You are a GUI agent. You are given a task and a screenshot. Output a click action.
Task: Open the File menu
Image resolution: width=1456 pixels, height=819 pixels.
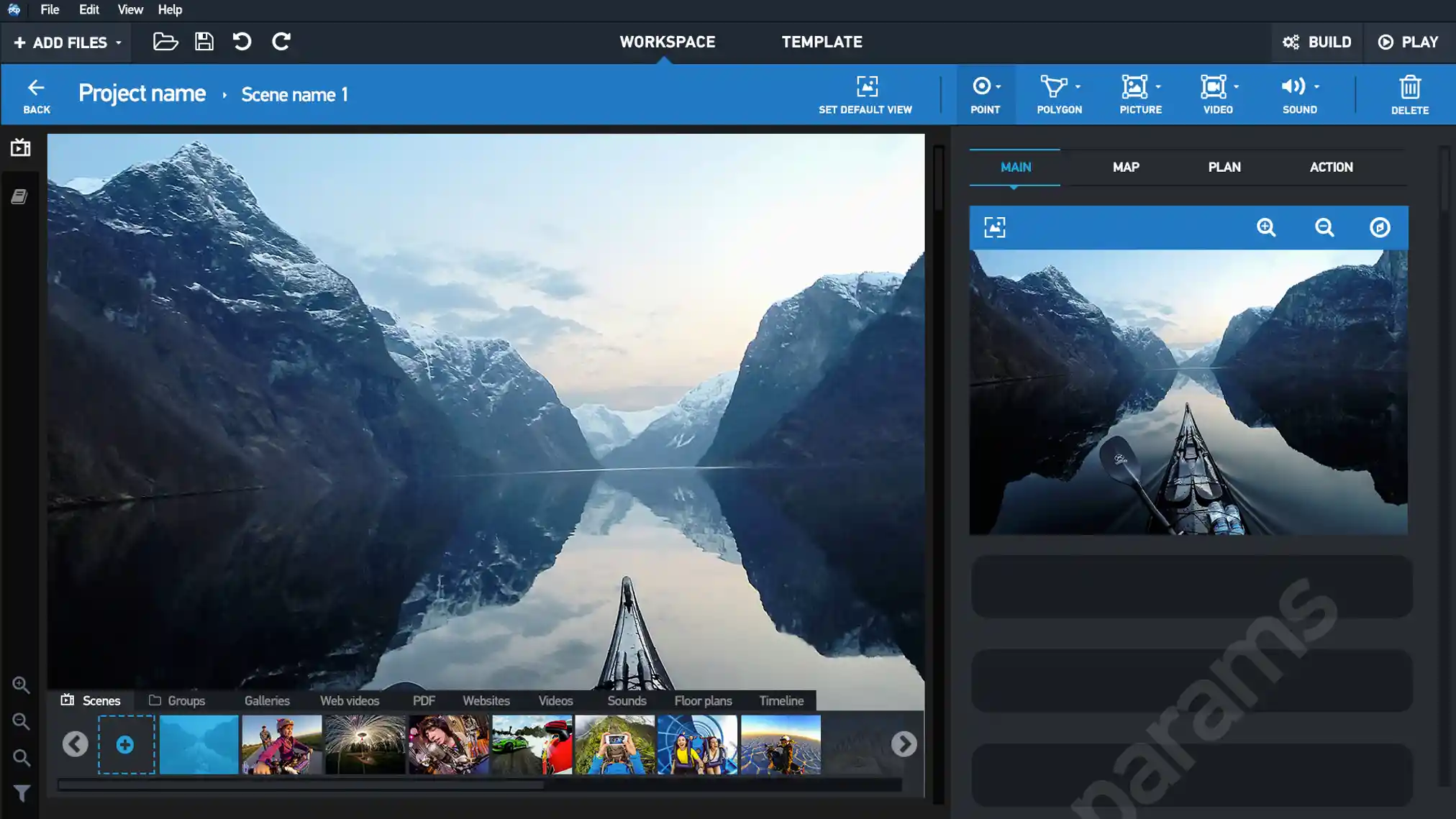pyautogui.click(x=50, y=9)
